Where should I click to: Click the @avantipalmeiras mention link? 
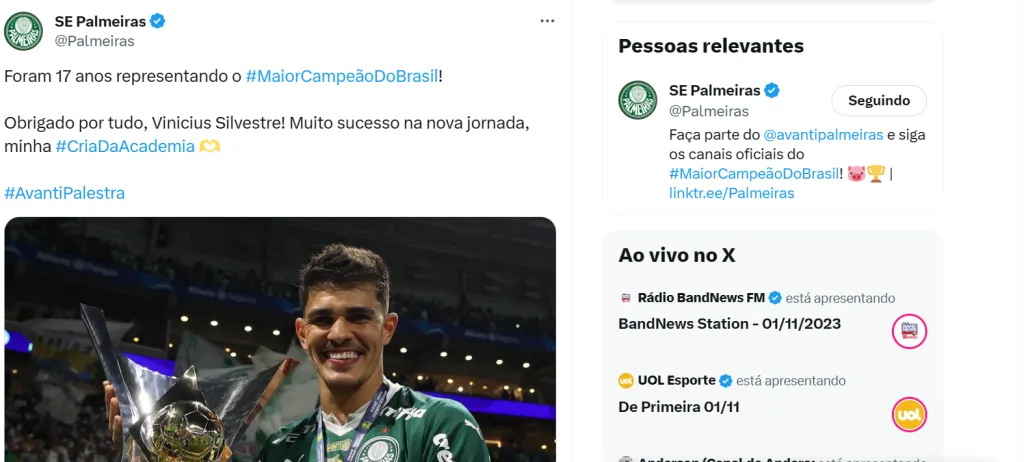[x=823, y=134]
